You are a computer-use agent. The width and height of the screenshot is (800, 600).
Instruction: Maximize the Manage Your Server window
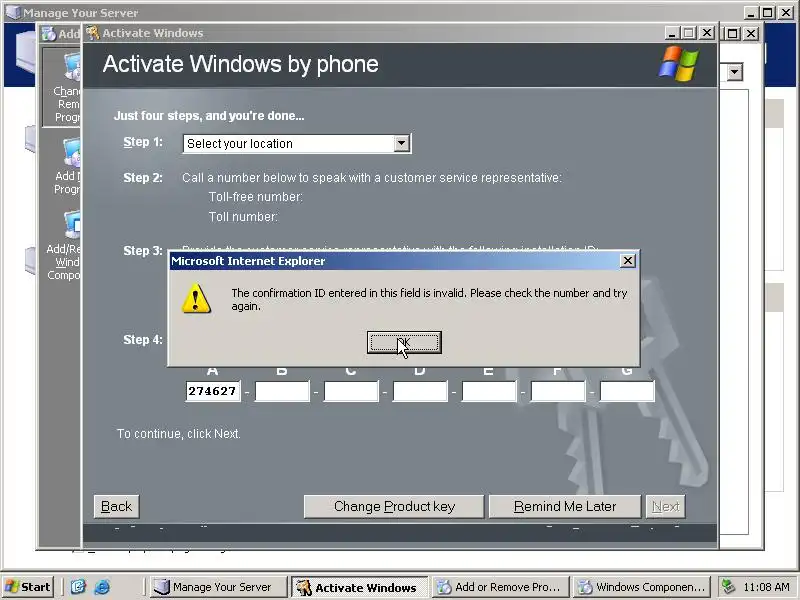tap(768, 12)
